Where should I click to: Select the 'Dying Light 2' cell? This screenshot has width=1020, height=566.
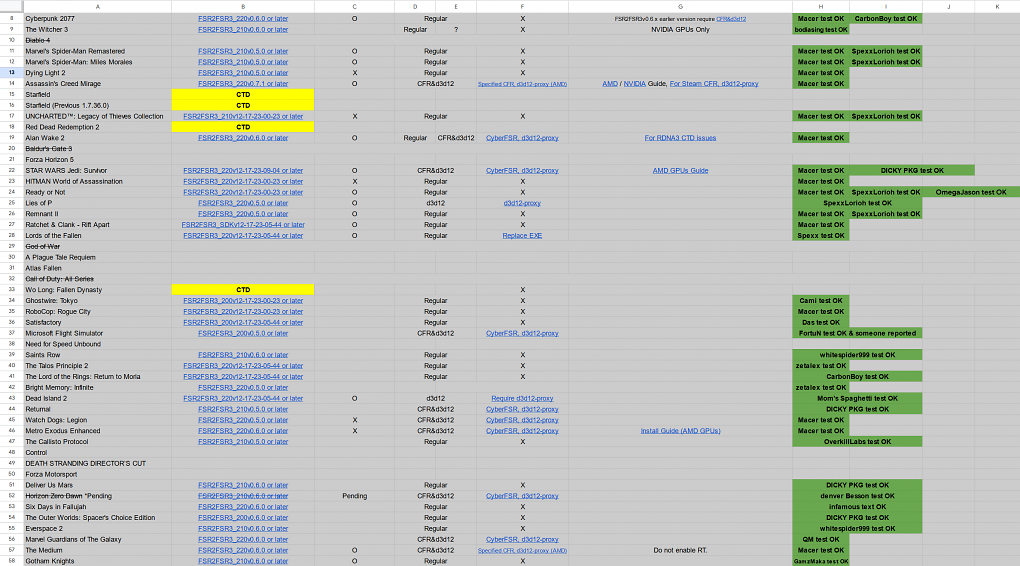[x=98, y=73]
